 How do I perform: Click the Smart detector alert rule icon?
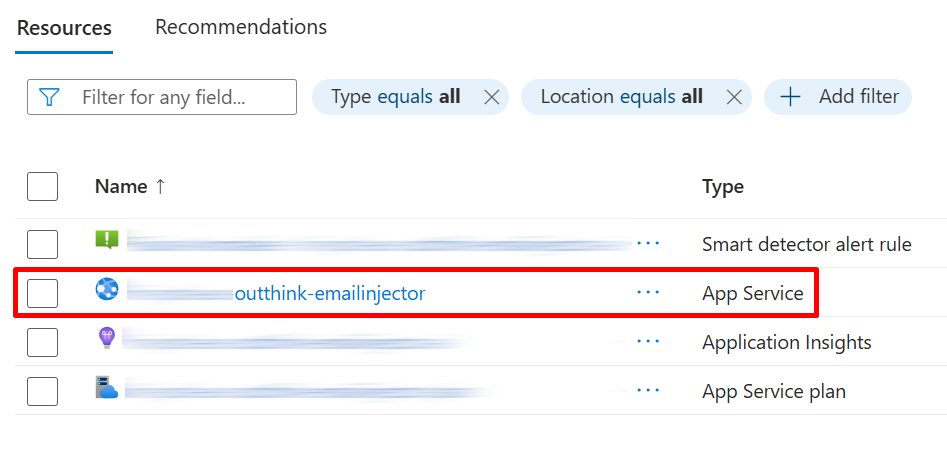pos(107,241)
